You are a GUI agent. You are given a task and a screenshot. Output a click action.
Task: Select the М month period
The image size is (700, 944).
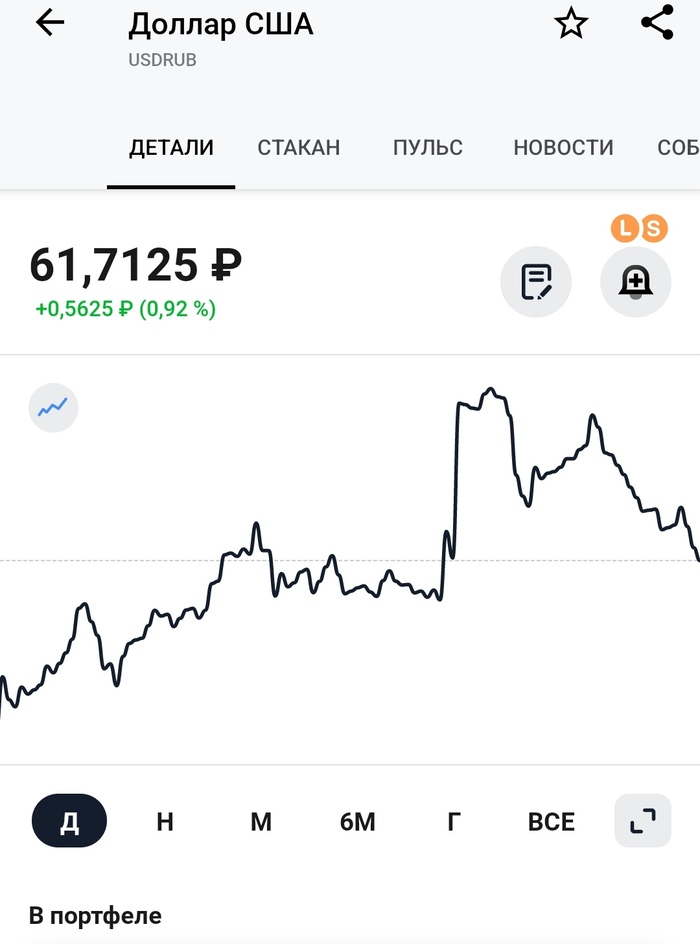(261, 821)
